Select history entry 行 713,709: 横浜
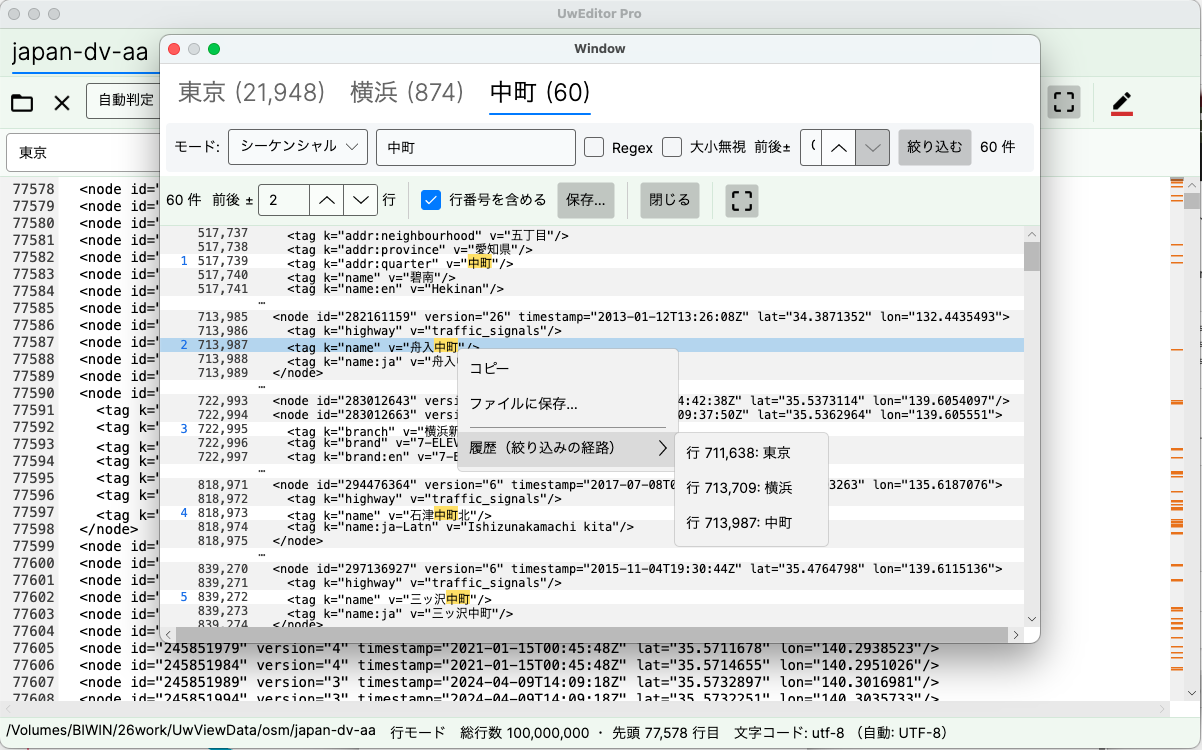1202x750 pixels. 752,488
